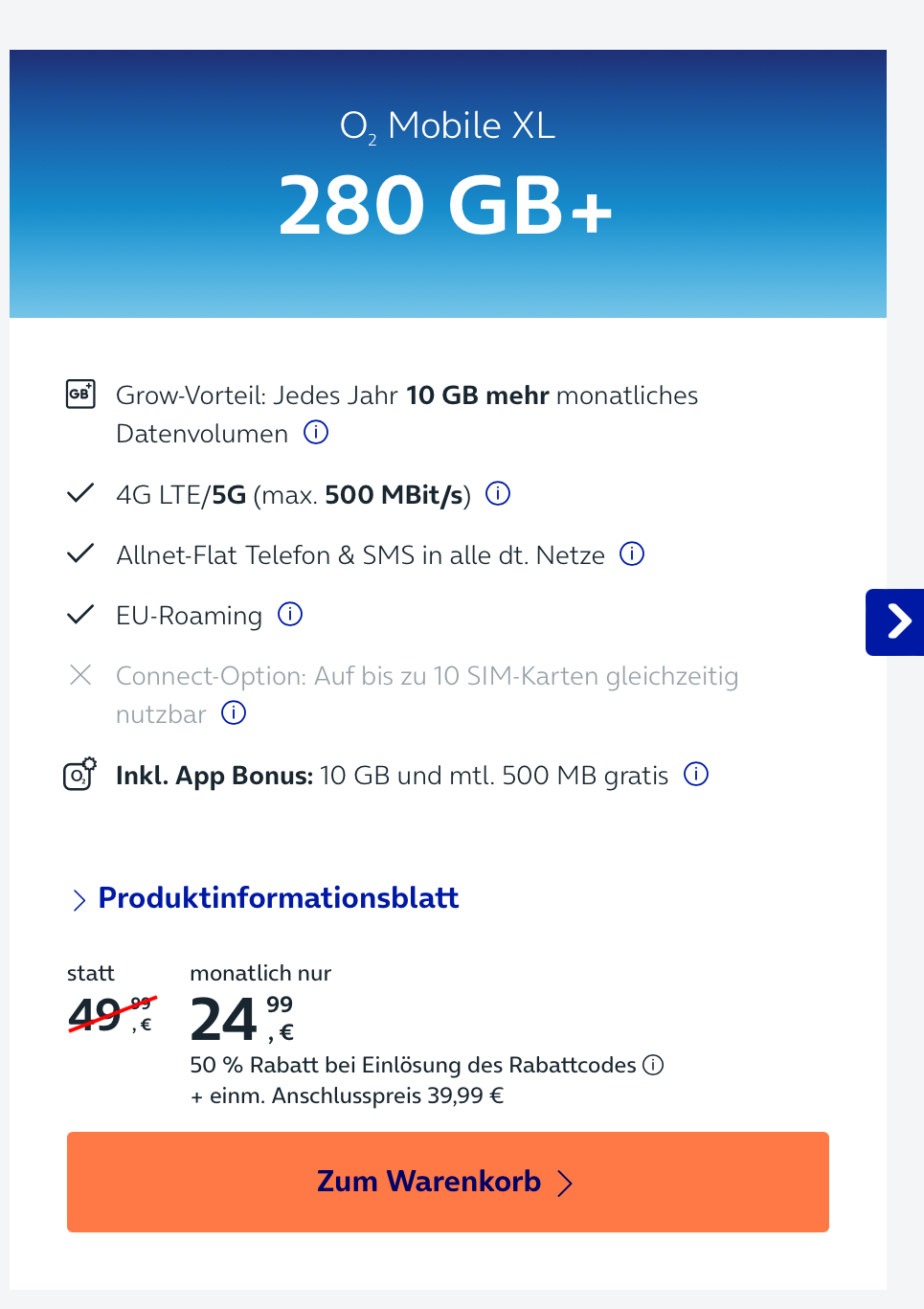Click the chevron before Produktinformationsblatt

79,900
